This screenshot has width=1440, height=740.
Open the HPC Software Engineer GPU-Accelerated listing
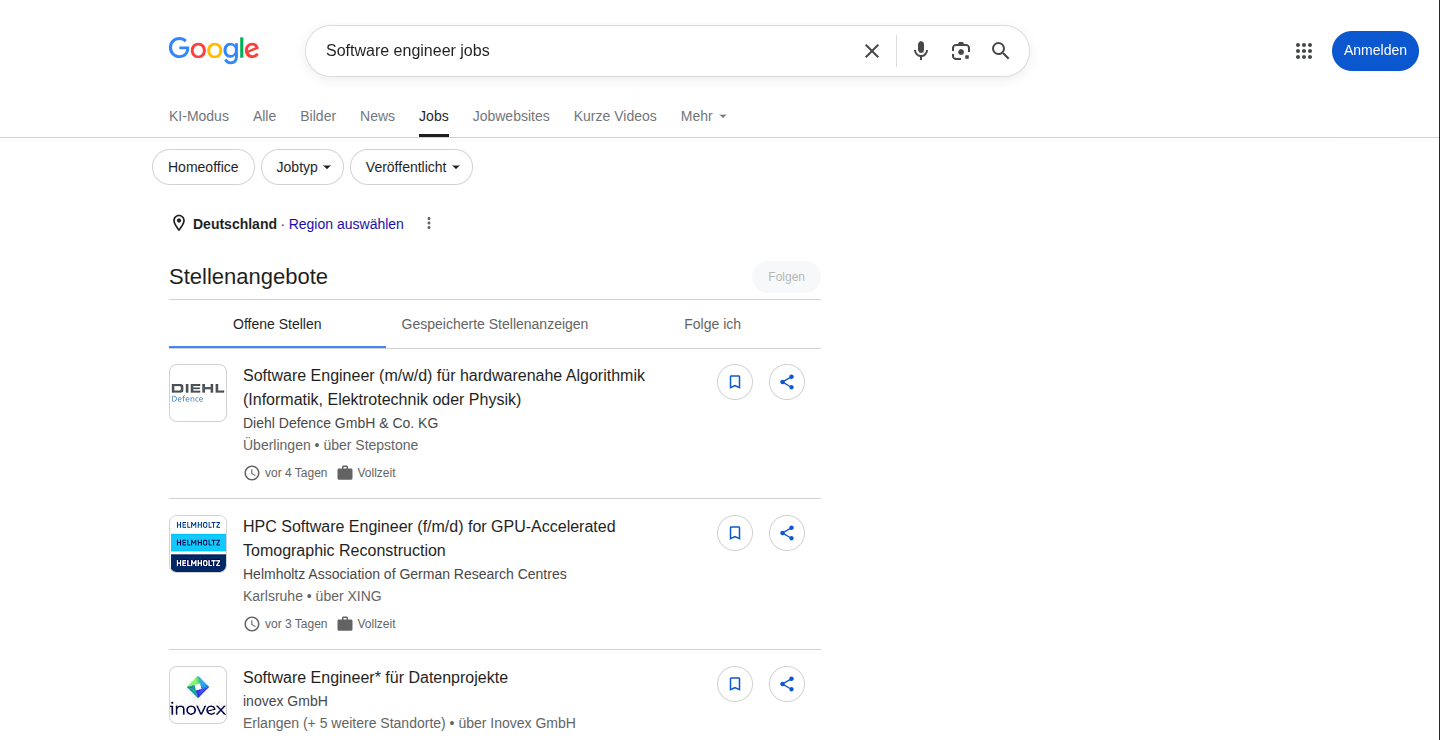(429, 539)
